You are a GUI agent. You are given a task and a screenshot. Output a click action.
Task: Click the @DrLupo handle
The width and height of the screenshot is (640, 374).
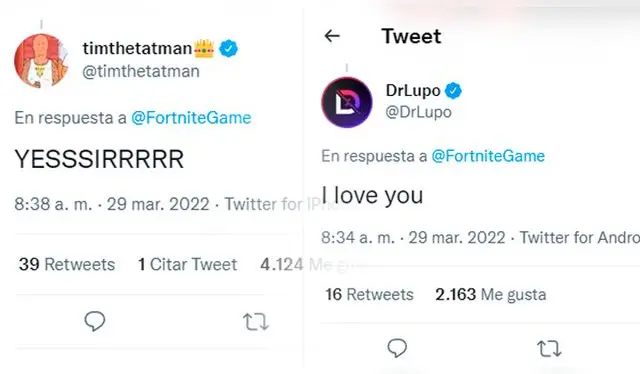pos(418,112)
